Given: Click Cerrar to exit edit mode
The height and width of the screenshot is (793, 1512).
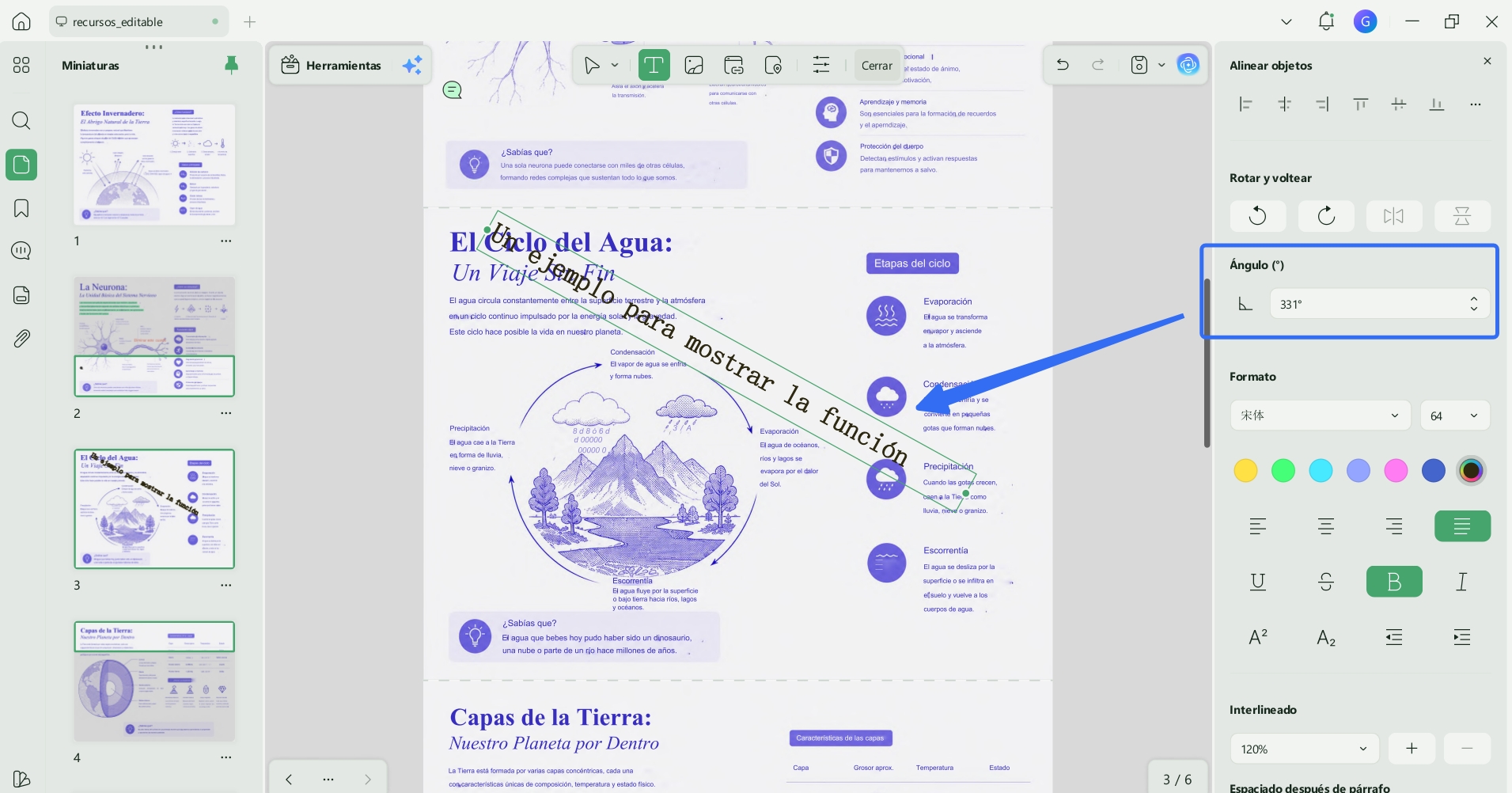Looking at the screenshot, I should 877,66.
